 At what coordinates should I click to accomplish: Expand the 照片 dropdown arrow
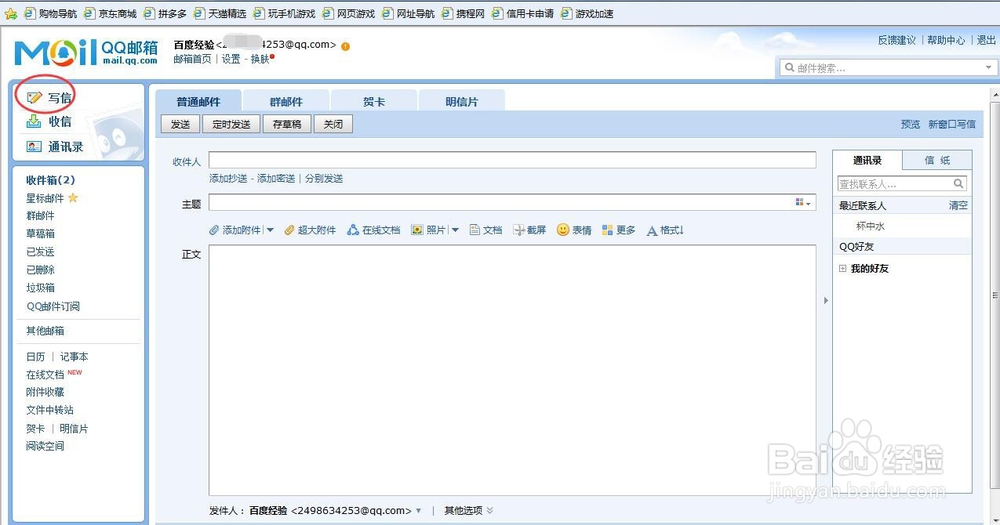(455, 230)
